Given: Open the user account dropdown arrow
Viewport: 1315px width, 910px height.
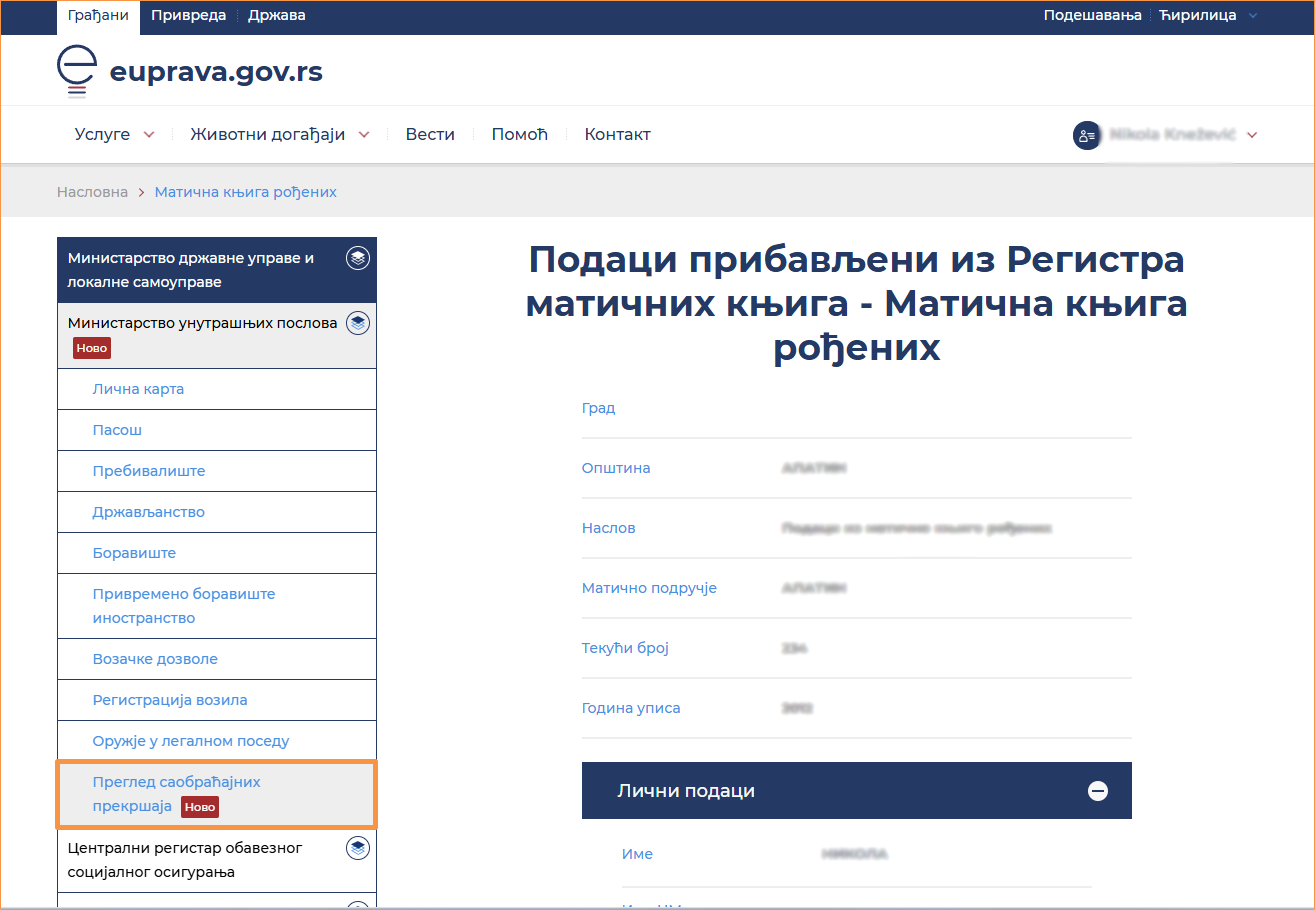Looking at the screenshot, I should pyautogui.click(x=1252, y=135).
